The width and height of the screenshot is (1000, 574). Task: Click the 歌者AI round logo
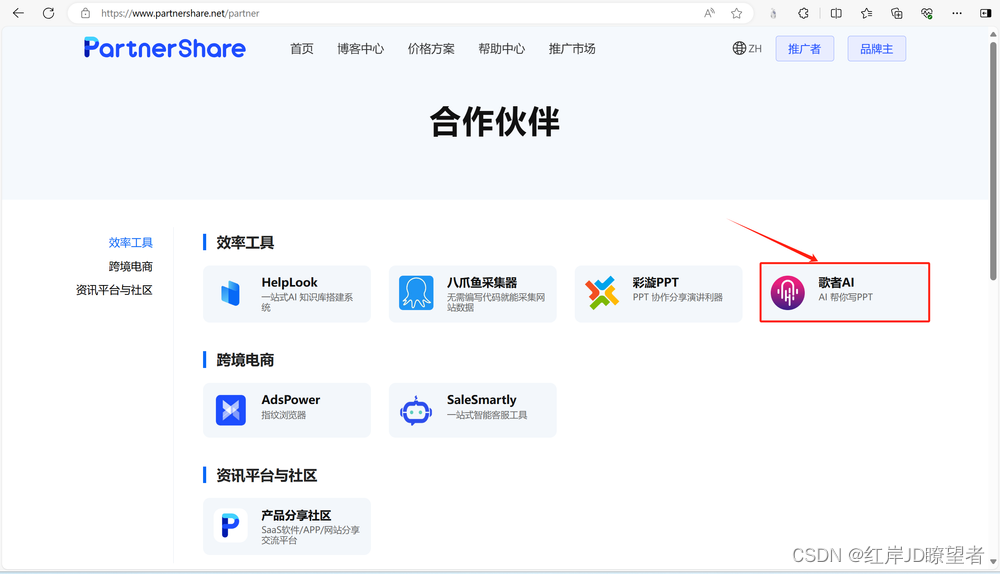[788, 293]
